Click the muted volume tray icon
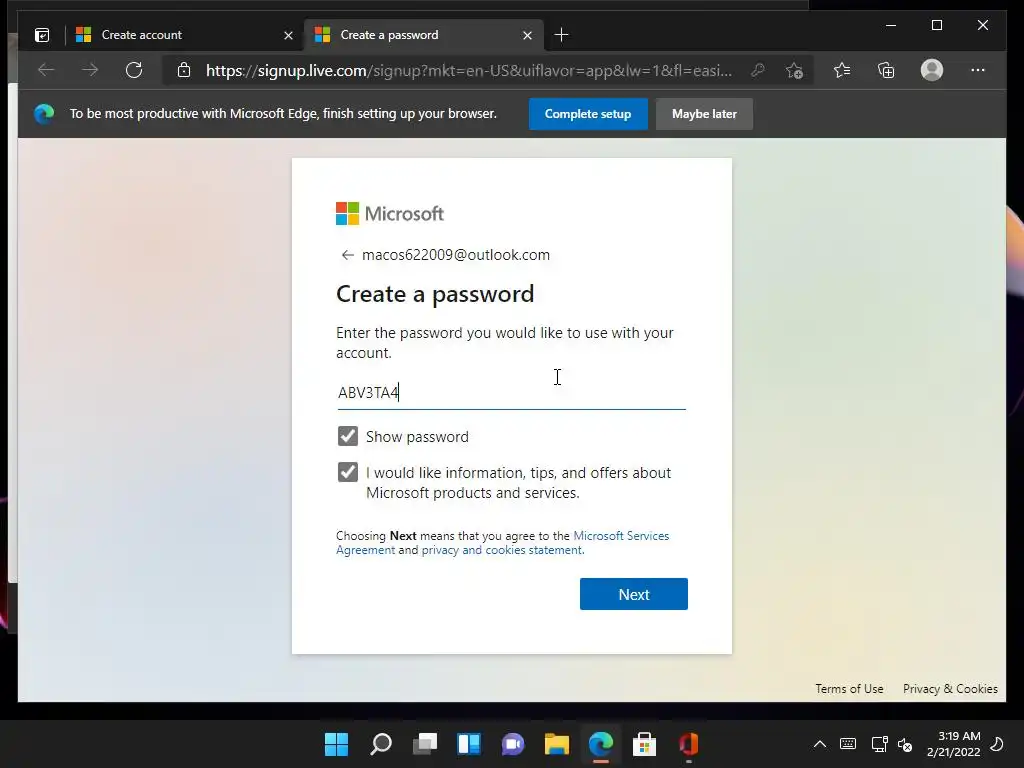Screen dimensions: 1024x768 click(905, 744)
